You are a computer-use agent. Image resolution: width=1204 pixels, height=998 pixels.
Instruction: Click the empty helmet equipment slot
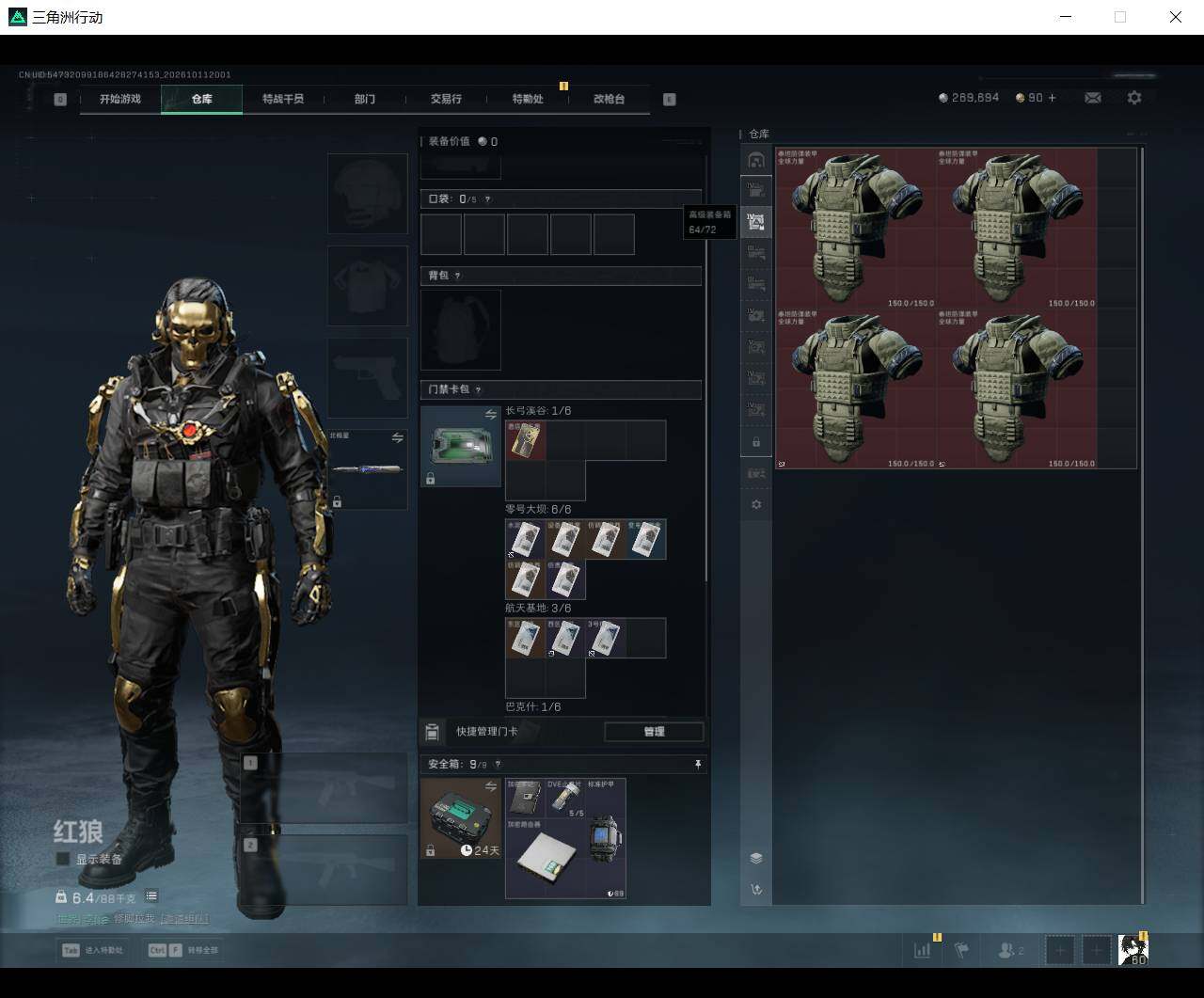pyautogui.click(x=368, y=194)
